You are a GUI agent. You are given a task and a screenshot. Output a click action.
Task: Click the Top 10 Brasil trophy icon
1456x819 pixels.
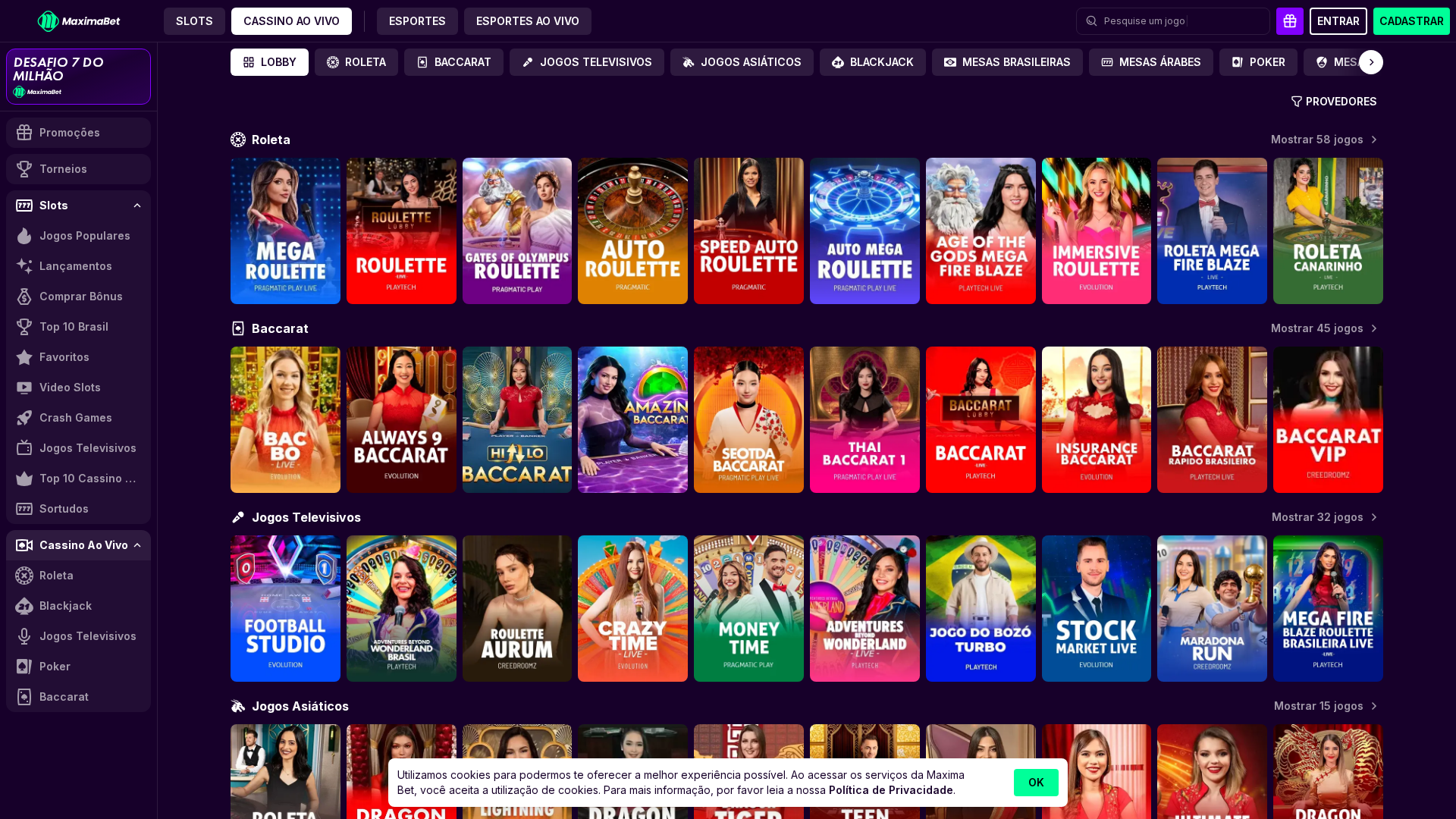pos(24,327)
